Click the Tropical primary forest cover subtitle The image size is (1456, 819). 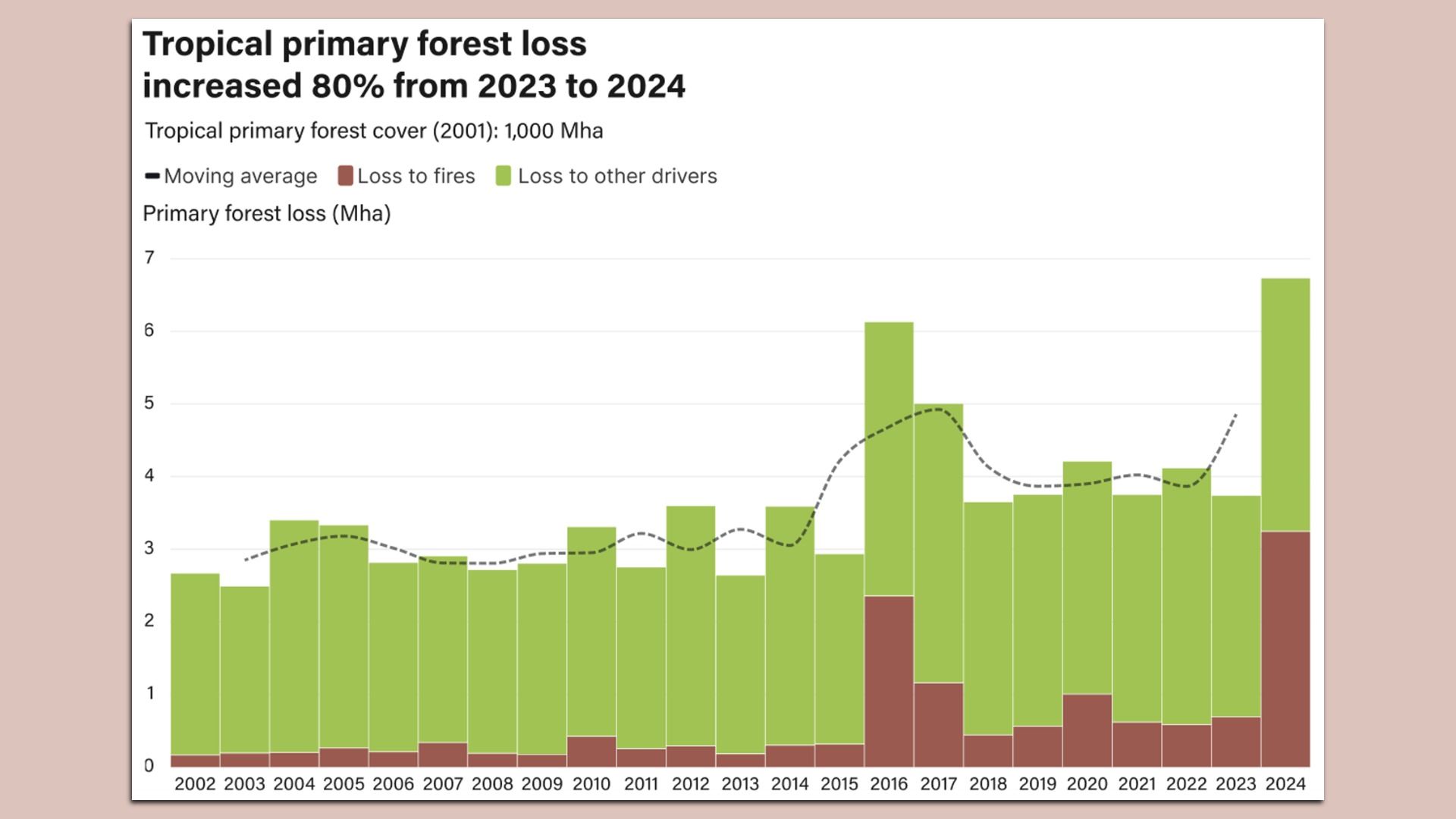click(374, 130)
